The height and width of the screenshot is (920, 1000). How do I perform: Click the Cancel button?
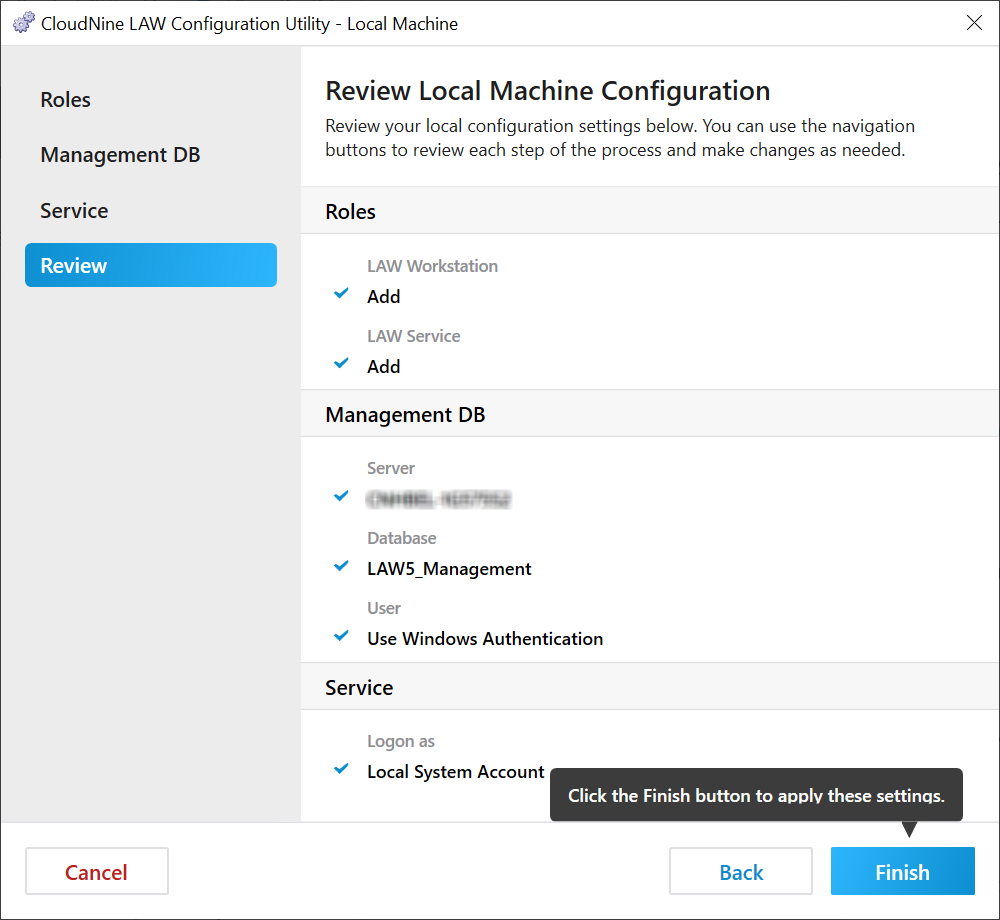pyautogui.click(x=97, y=872)
